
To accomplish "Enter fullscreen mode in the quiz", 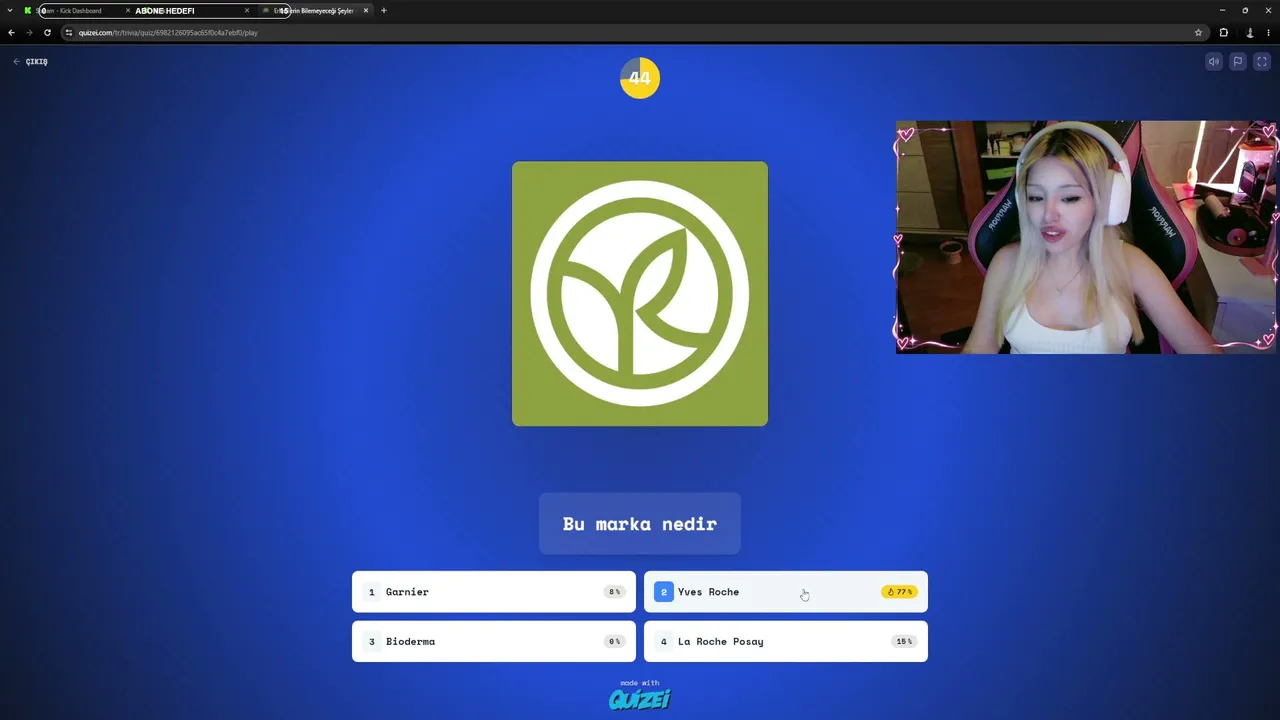I will pyautogui.click(x=1262, y=61).
